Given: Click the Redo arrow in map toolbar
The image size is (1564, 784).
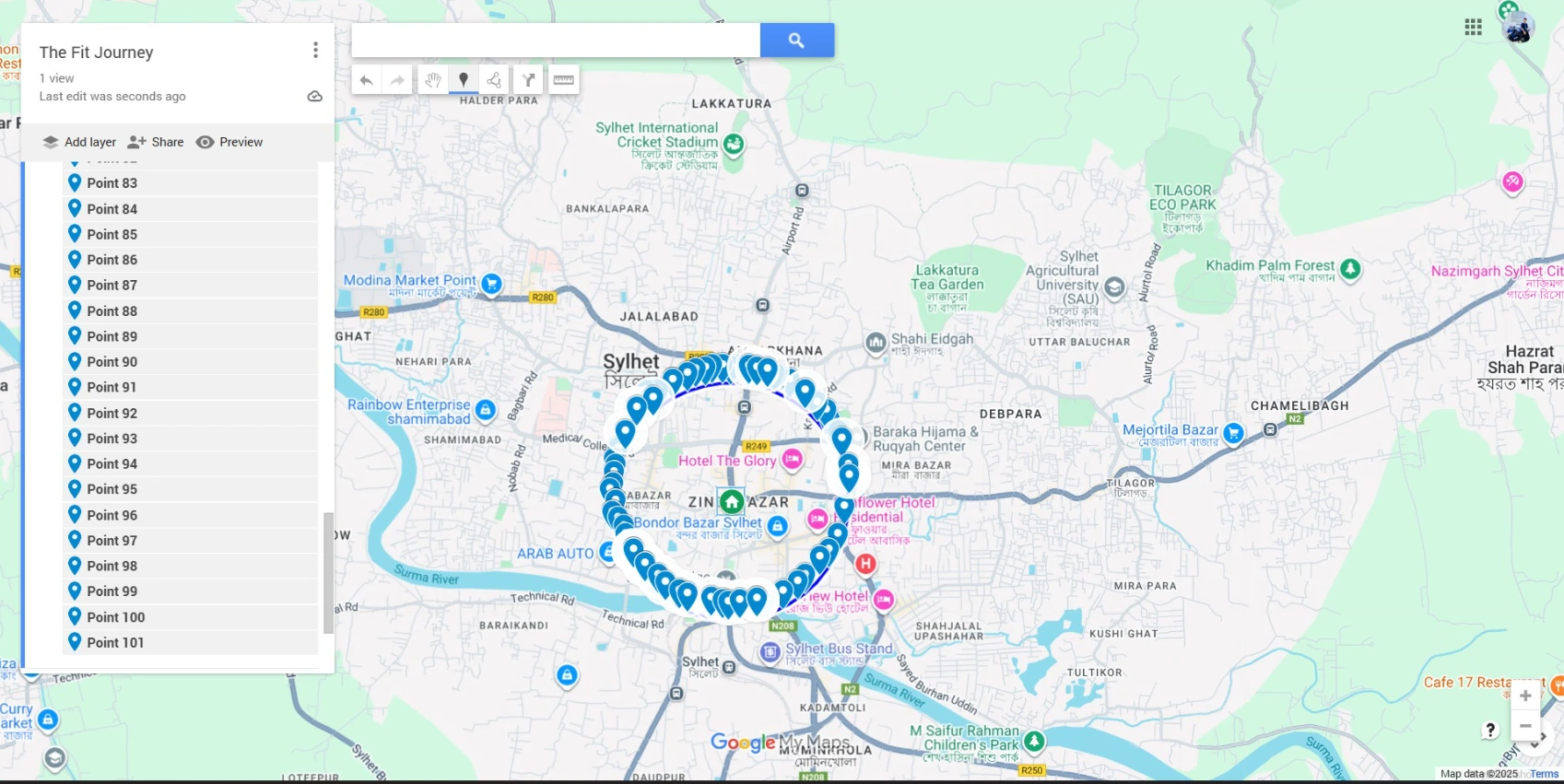Looking at the screenshot, I should click(x=397, y=80).
